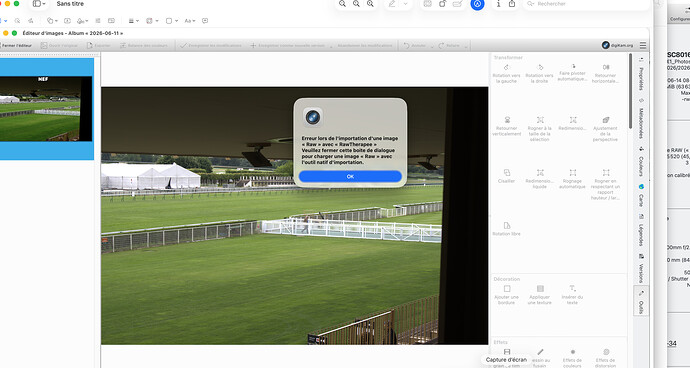Open the Propriétés sidebar tab
690x368 pixels.
pos(641,75)
